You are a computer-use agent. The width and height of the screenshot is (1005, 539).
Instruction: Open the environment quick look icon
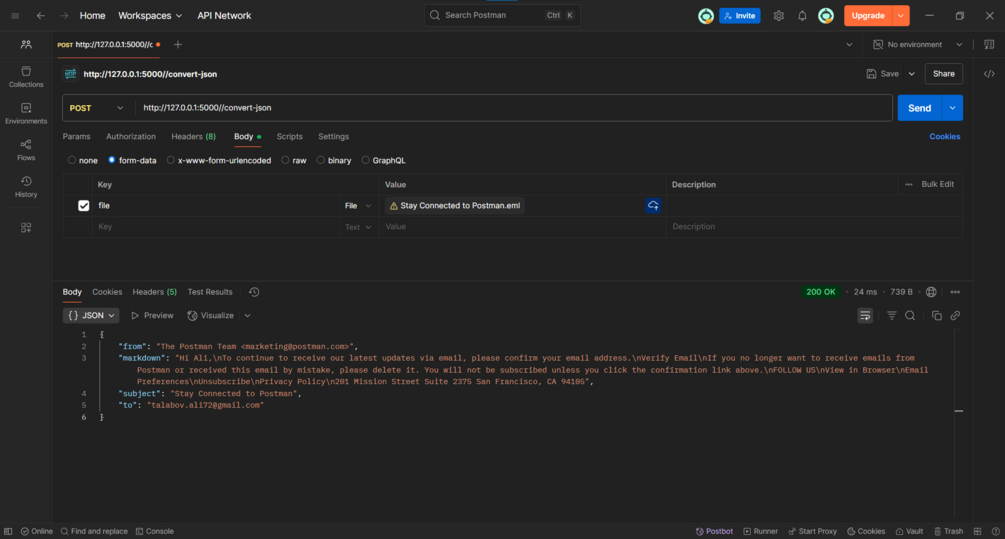tap(989, 44)
